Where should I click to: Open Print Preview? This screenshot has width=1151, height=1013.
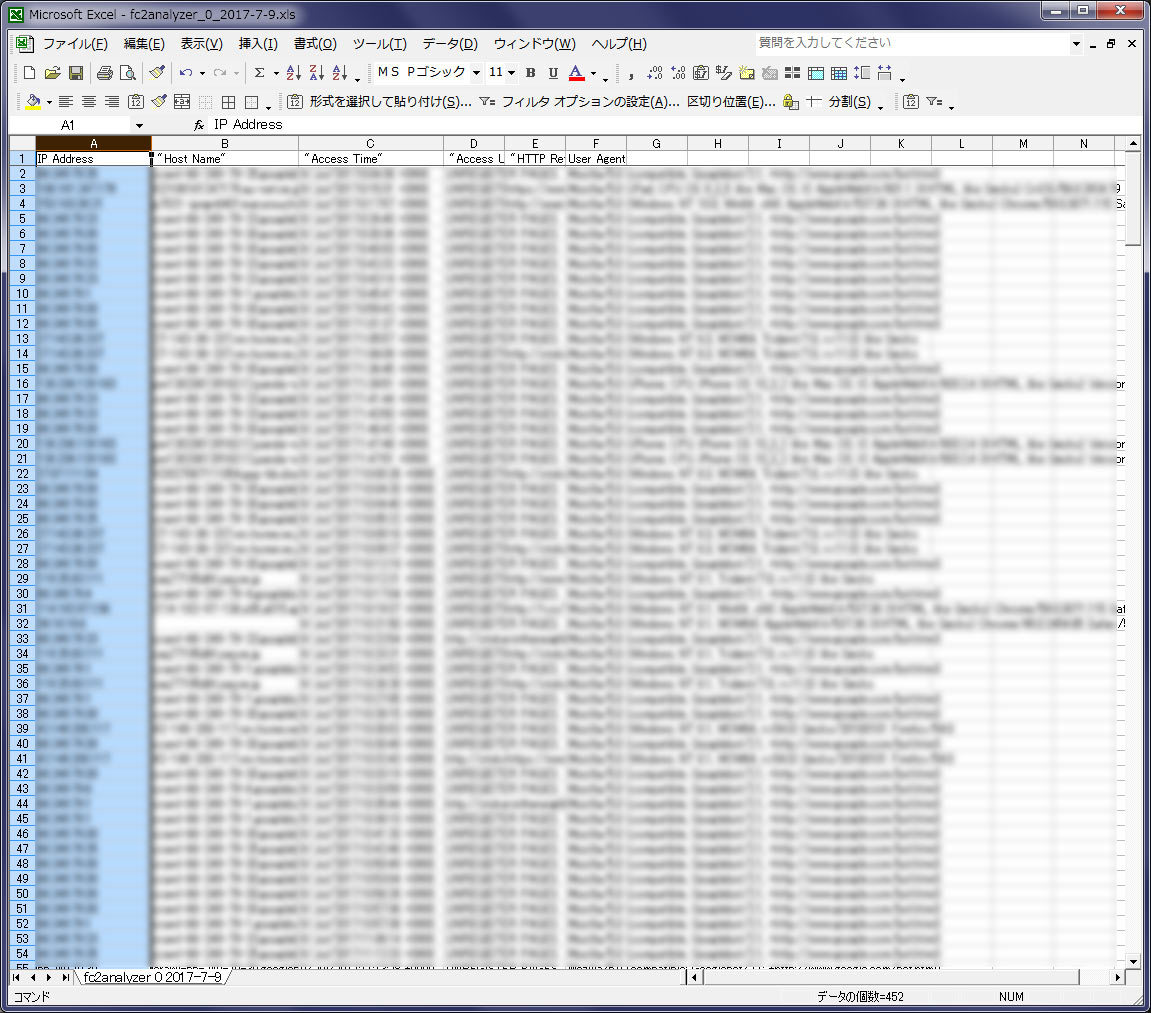pos(128,73)
